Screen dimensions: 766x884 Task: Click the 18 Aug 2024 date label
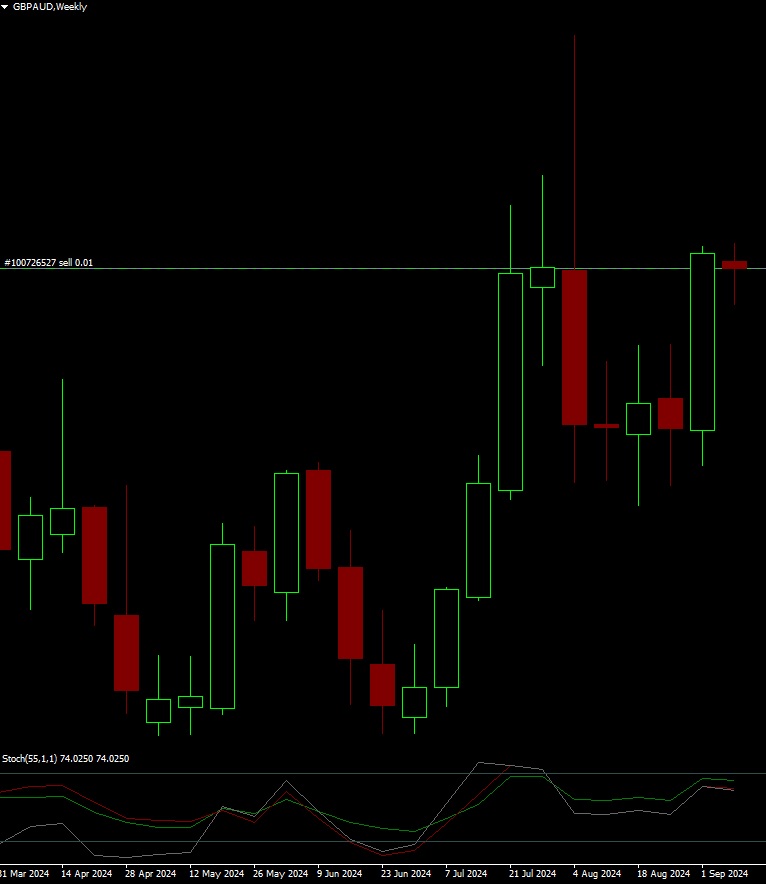[x=663, y=874]
